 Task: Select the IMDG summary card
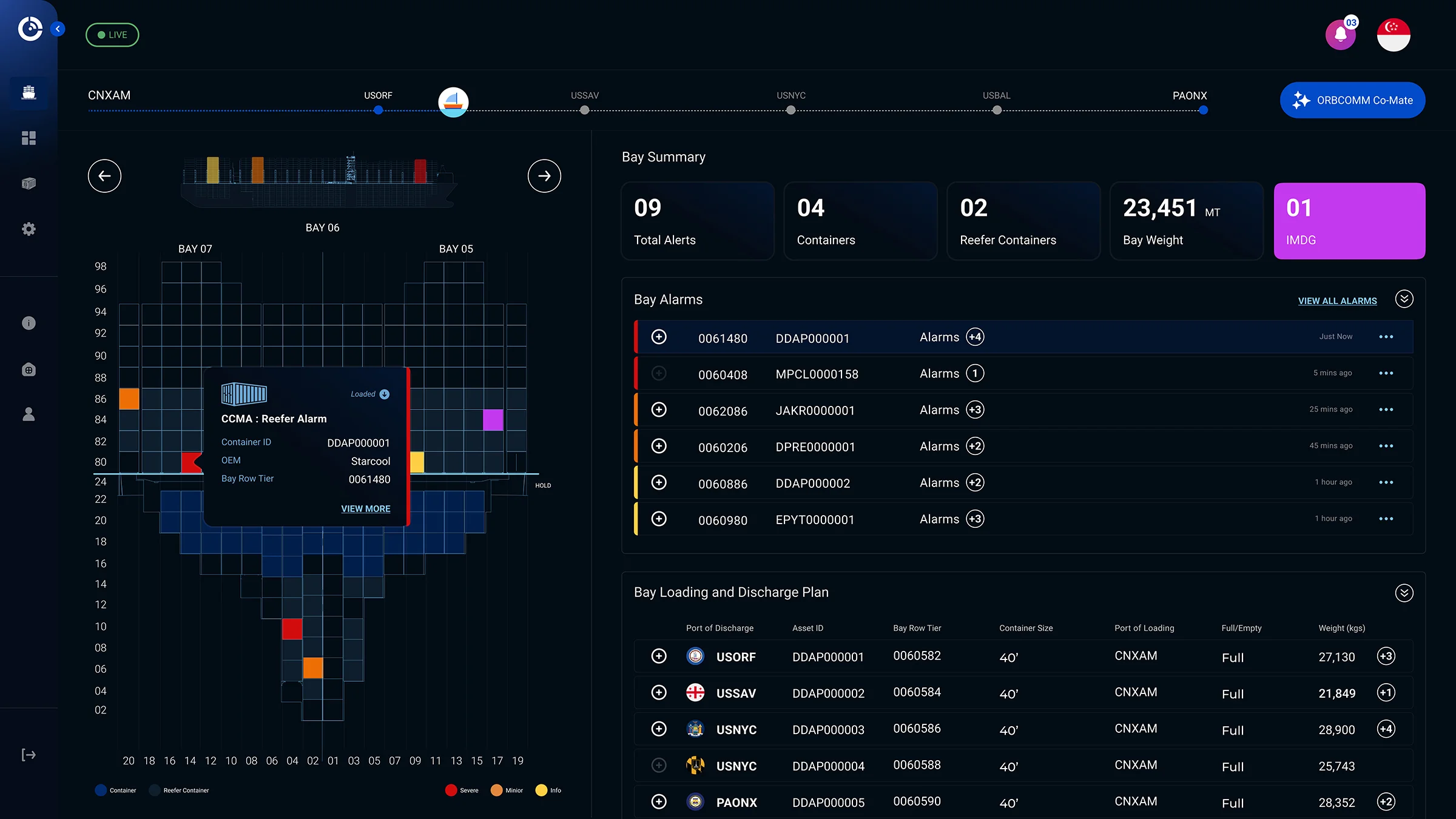1349,221
